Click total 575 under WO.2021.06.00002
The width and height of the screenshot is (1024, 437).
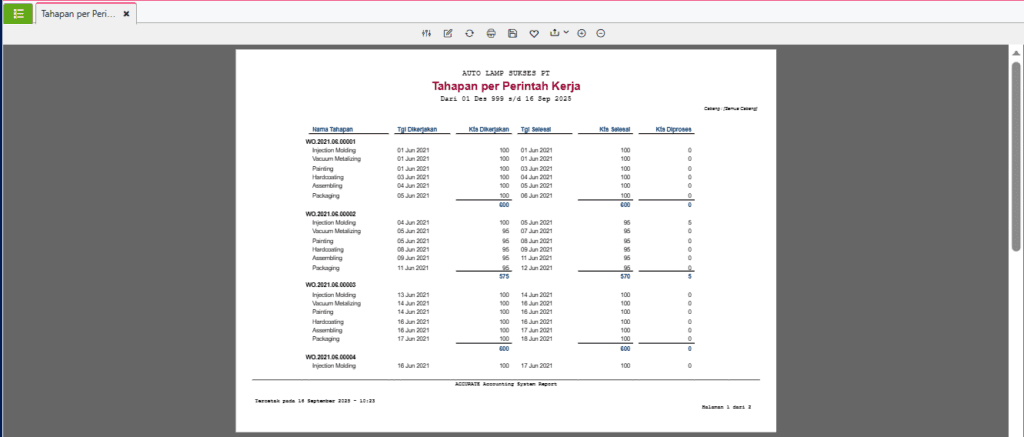[504, 276]
